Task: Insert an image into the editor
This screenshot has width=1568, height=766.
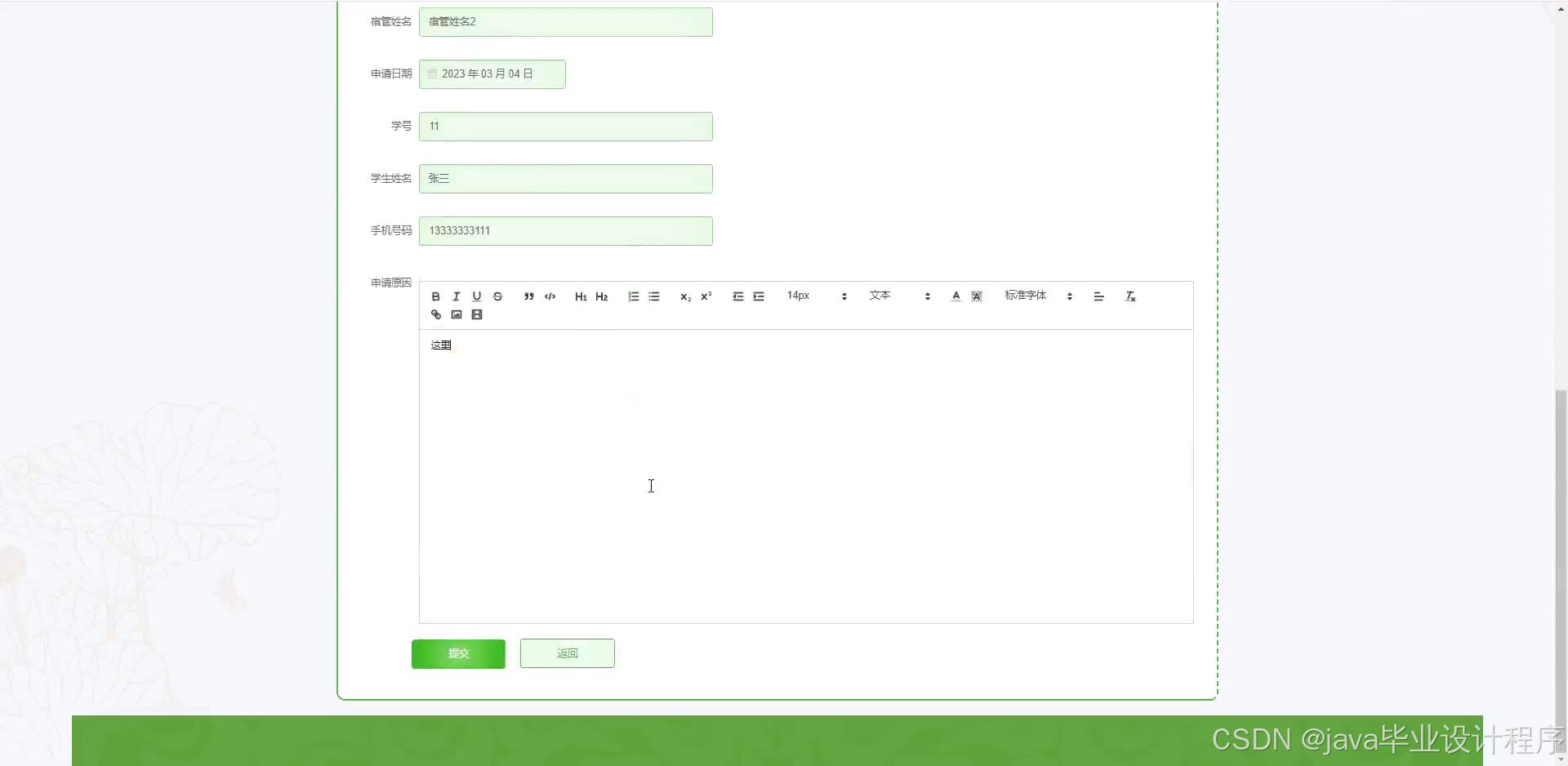Action: click(457, 314)
